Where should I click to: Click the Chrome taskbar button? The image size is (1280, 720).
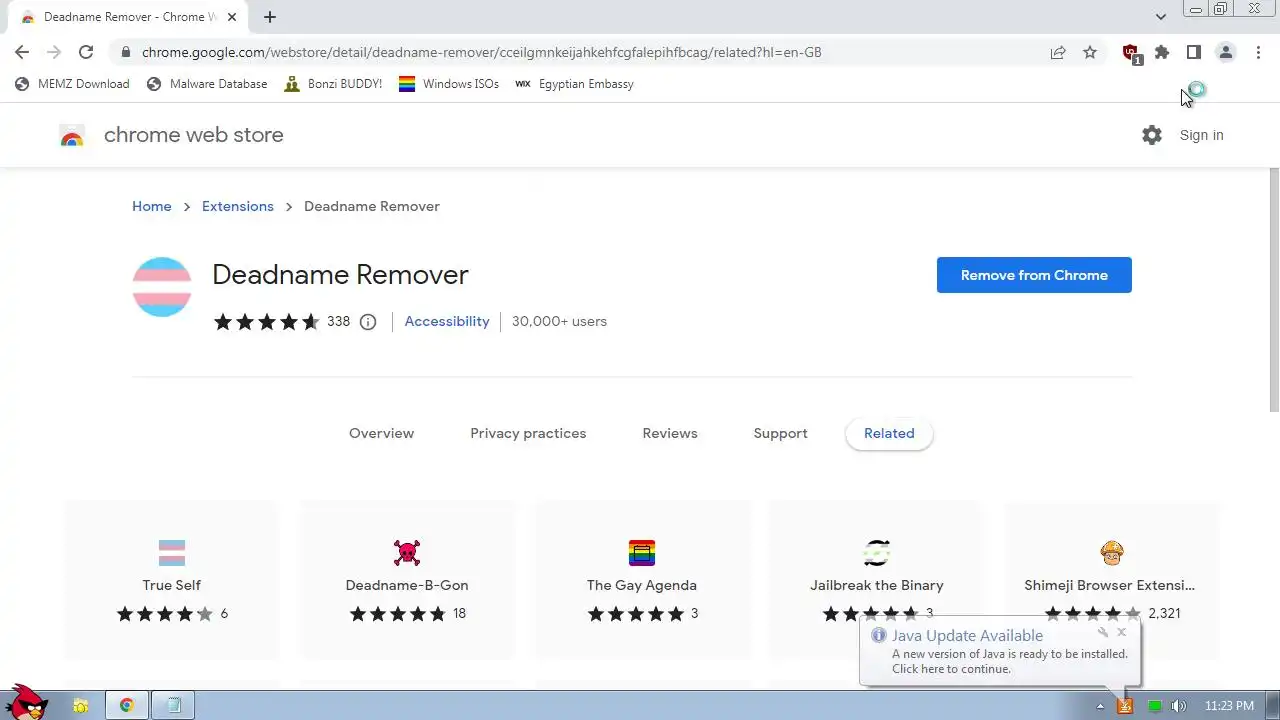(127, 706)
